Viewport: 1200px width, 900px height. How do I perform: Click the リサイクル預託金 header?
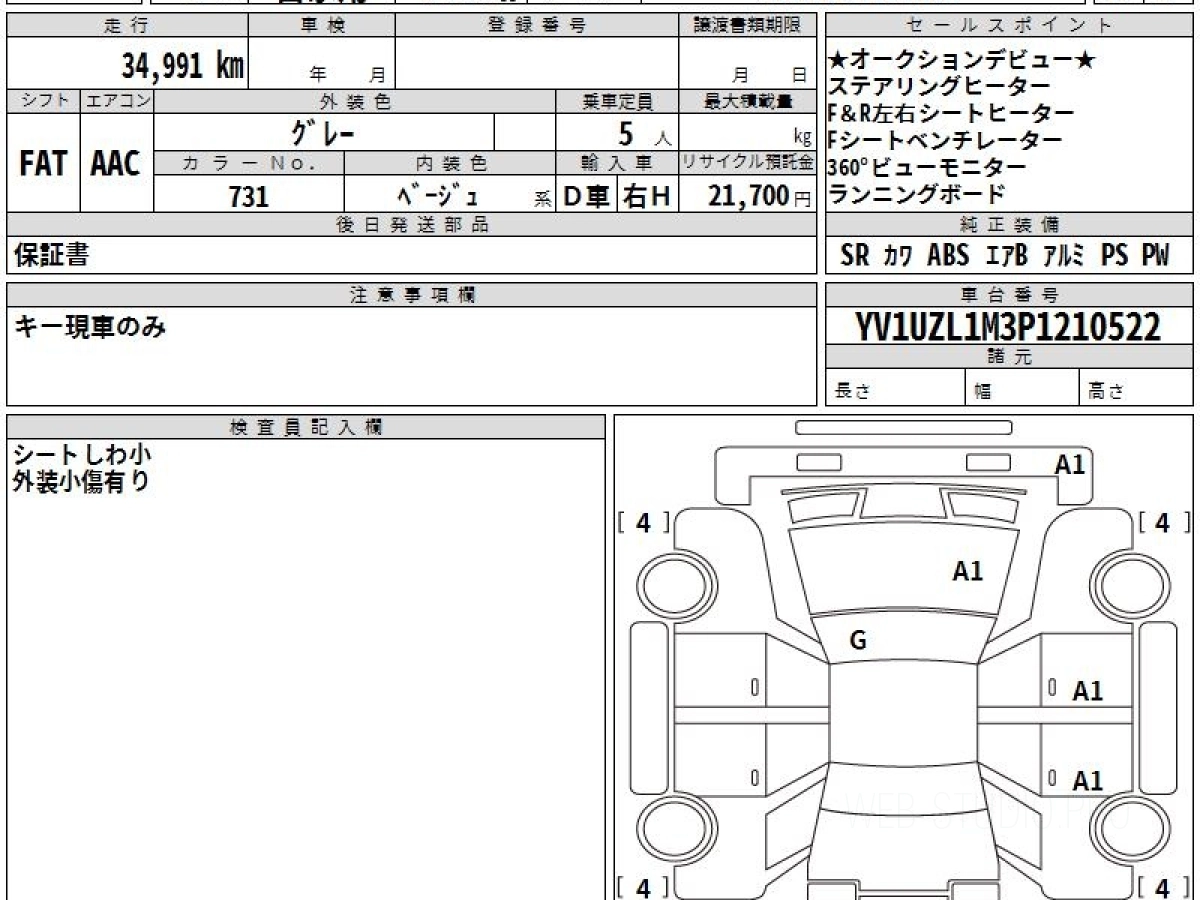click(747, 163)
